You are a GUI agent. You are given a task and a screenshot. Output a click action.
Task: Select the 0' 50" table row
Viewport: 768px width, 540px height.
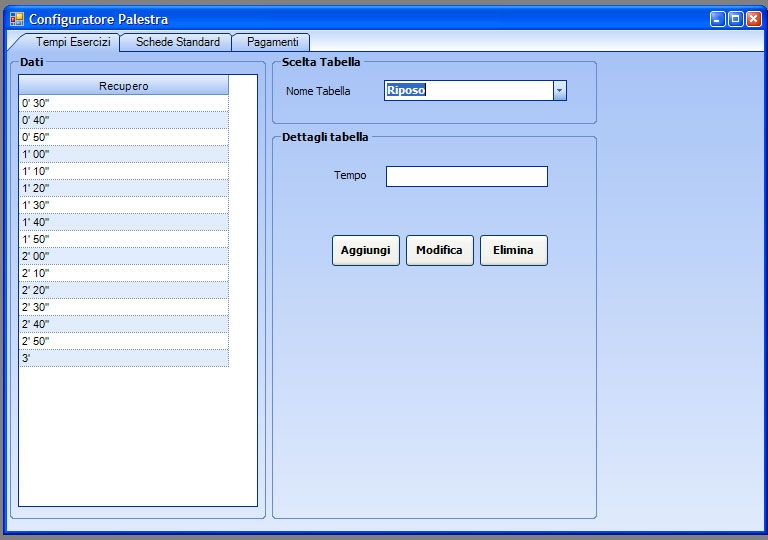(x=124, y=137)
